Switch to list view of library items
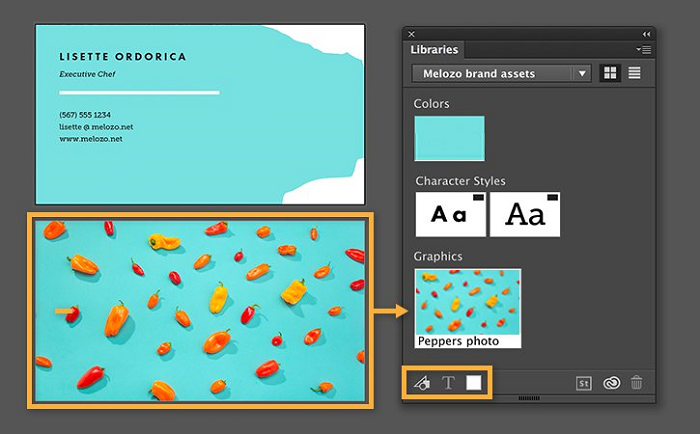Image resolution: width=700 pixels, height=434 pixels. click(634, 73)
